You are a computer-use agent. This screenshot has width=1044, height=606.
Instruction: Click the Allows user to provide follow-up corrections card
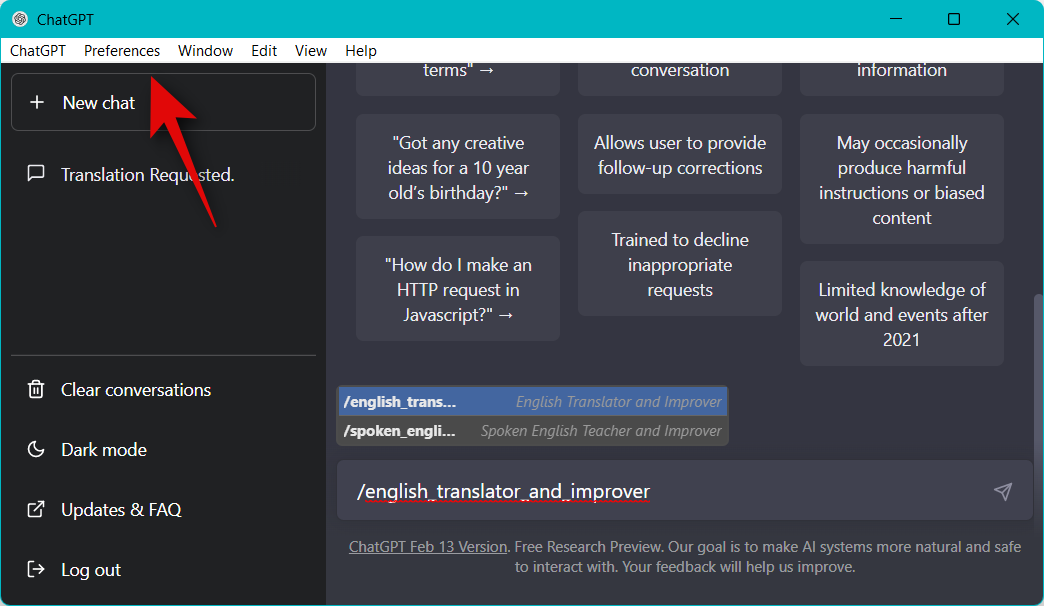click(x=680, y=154)
